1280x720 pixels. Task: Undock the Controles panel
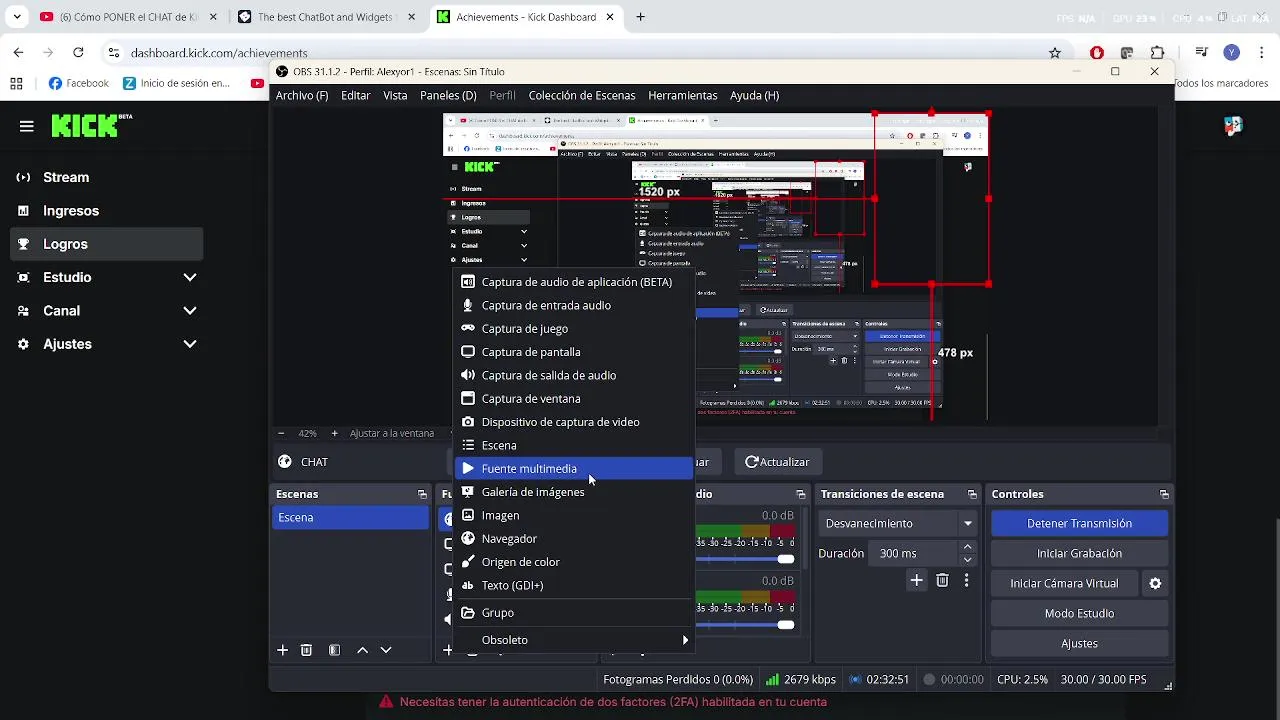(1164, 494)
